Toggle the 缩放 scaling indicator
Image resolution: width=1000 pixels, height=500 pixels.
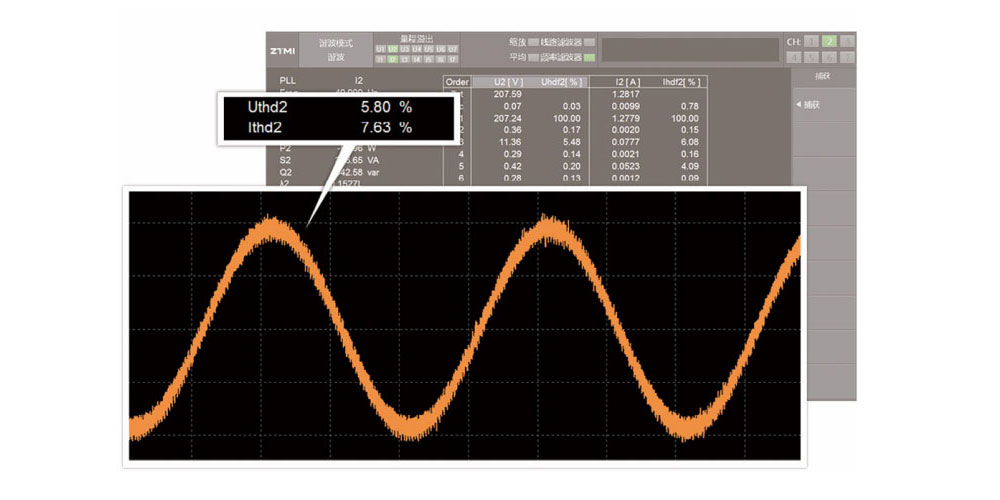tap(533, 43)
